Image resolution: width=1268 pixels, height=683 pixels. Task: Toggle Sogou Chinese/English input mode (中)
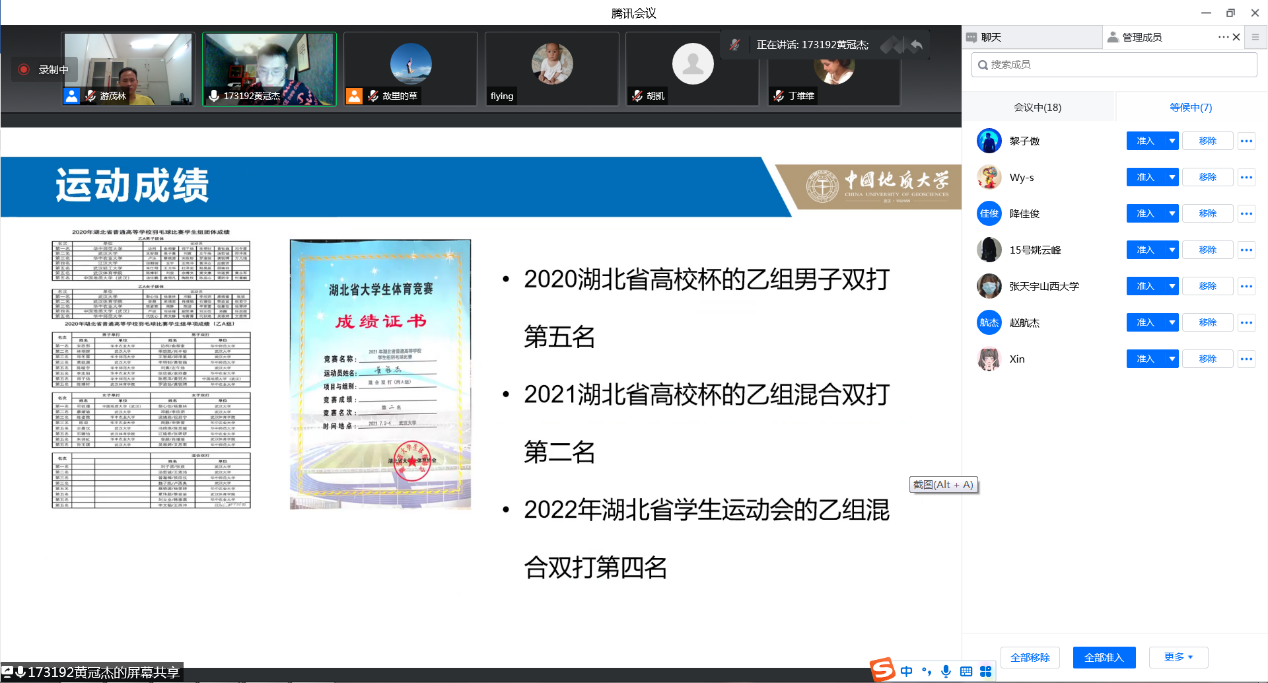907,671
